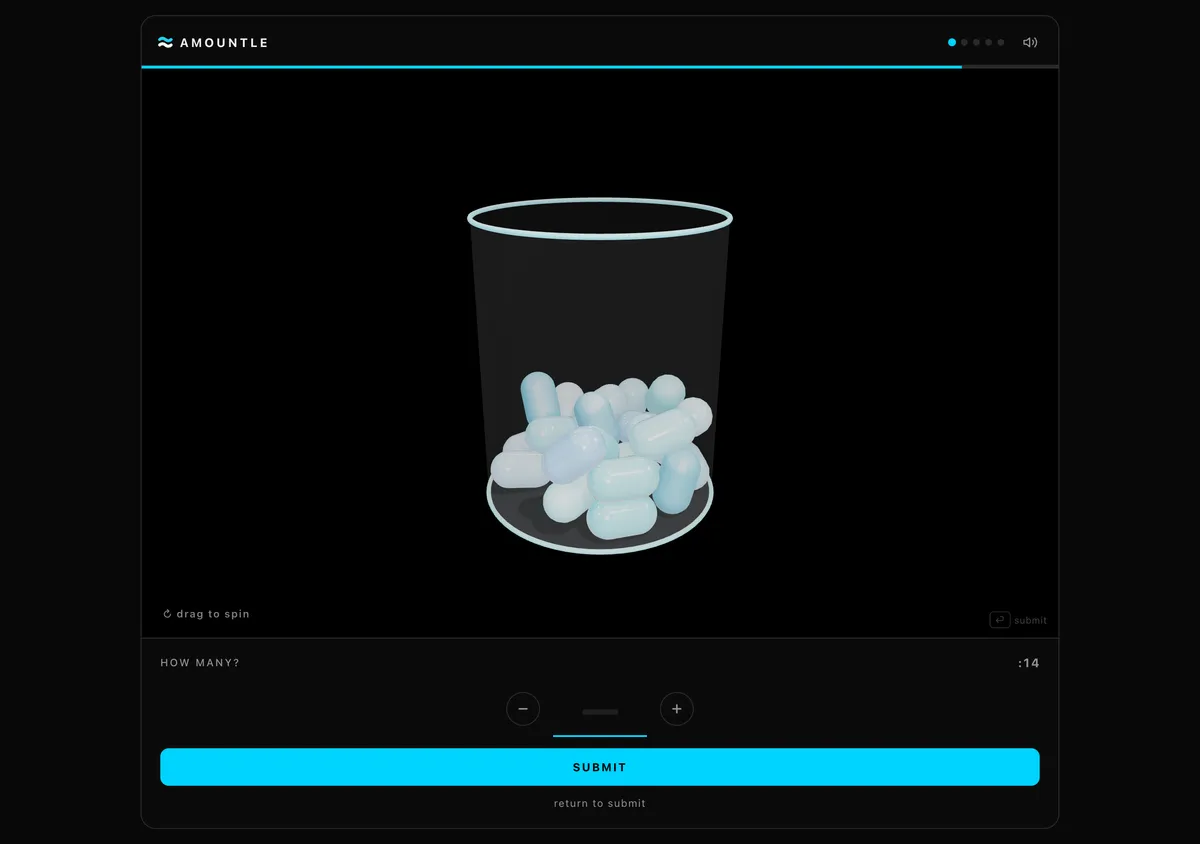
Task: Click the "HOW MANY?" prompt label
Action: pyautogui.click(x=200, y=663)
